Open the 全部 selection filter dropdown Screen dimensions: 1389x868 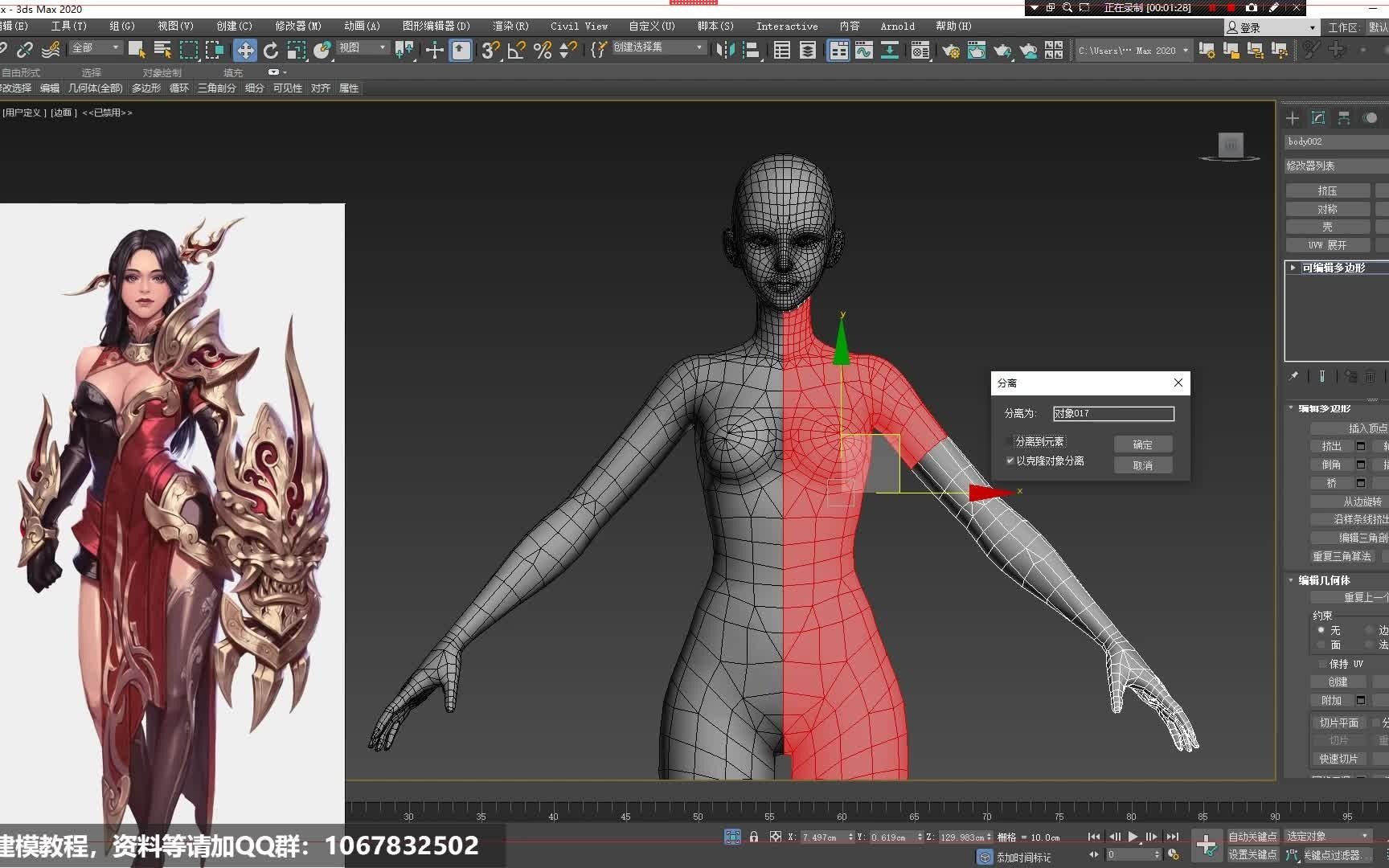96,48
